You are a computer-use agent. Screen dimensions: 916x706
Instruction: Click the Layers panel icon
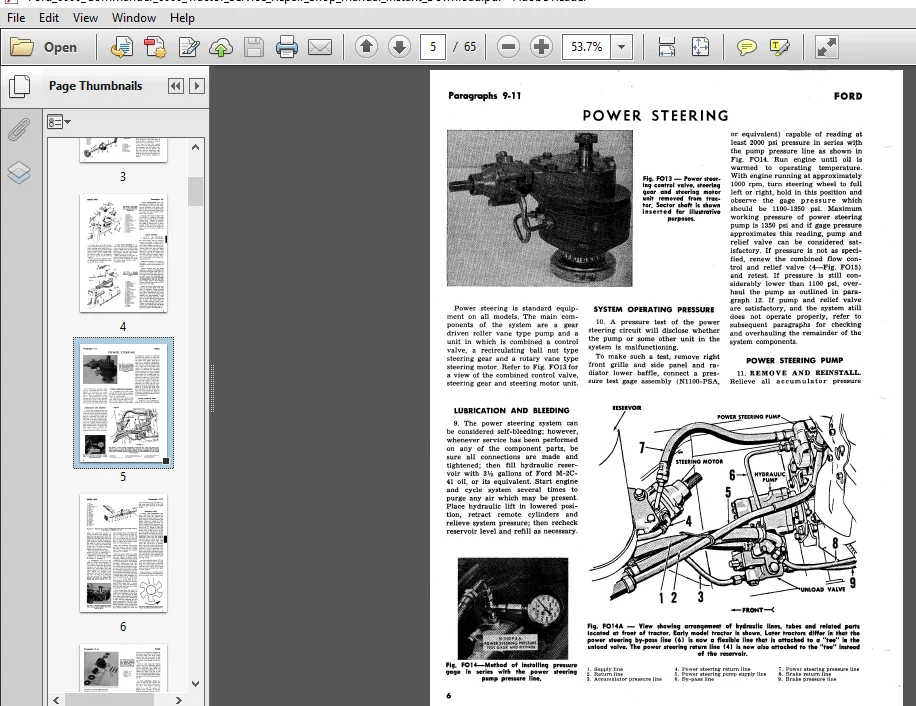pyautogui.click(x=19, y=172)
